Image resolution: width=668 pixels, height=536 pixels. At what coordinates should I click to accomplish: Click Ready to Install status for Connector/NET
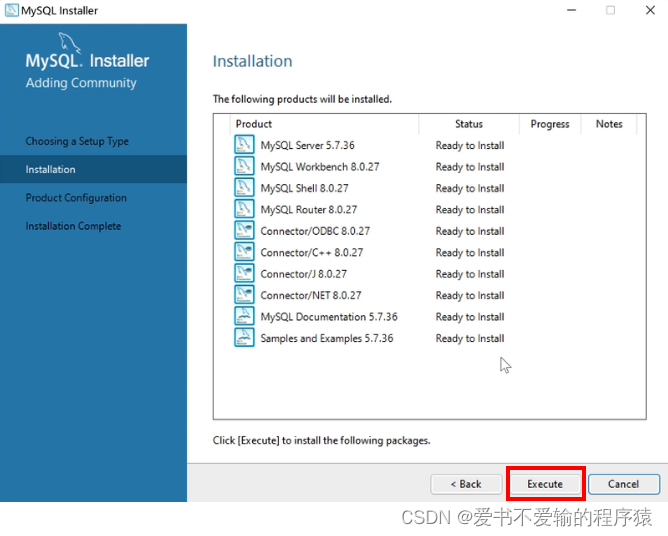click(x=470, y=295)
